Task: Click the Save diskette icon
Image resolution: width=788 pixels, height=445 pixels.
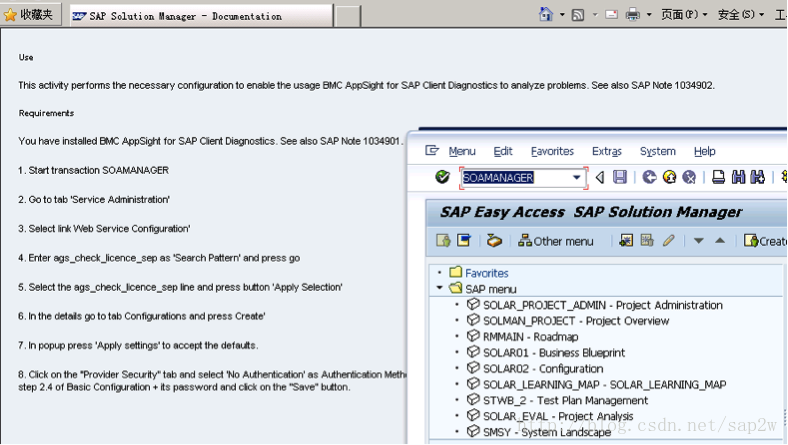Action: (x=620, y=177)
